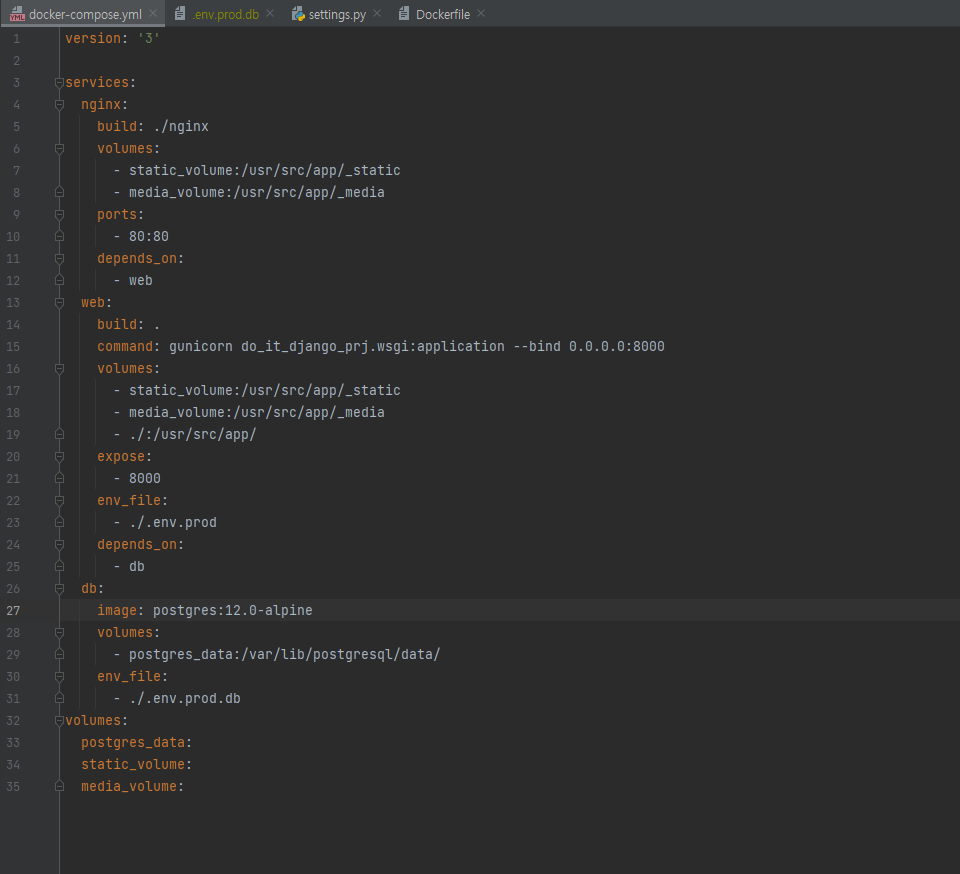Click the "80:80" port mapping

point(149,237)
